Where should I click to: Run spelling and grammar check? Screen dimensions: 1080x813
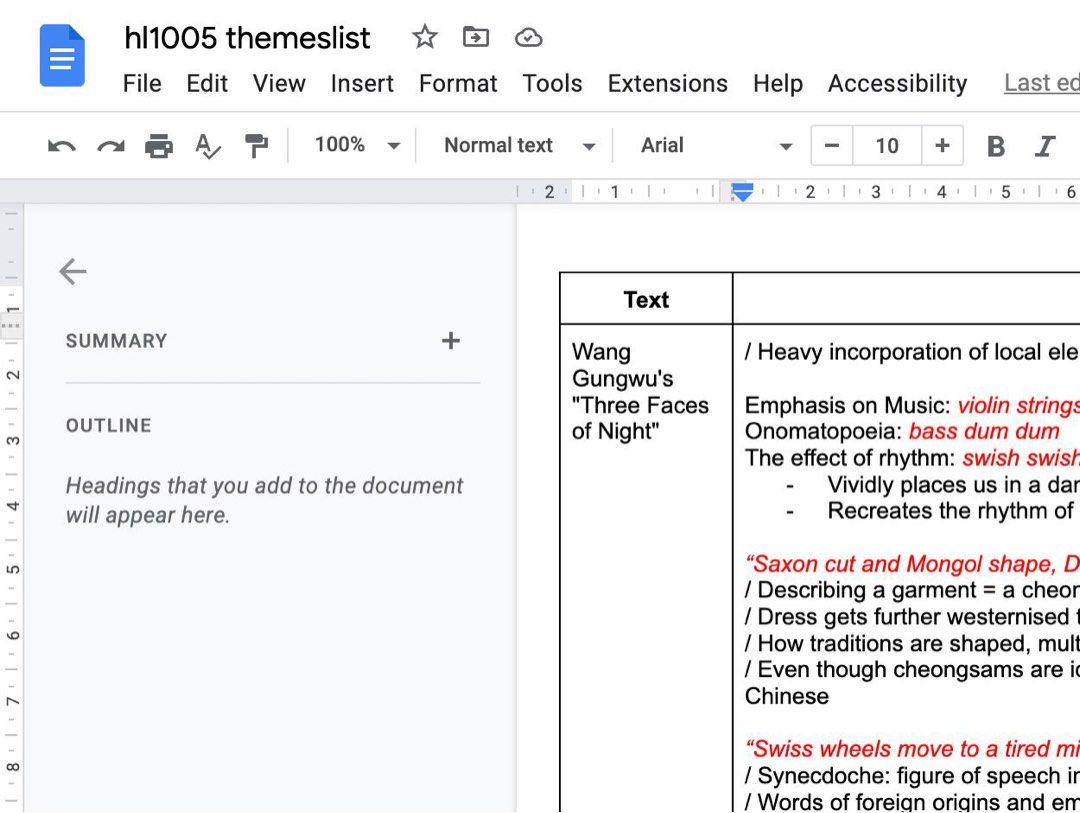208,146
